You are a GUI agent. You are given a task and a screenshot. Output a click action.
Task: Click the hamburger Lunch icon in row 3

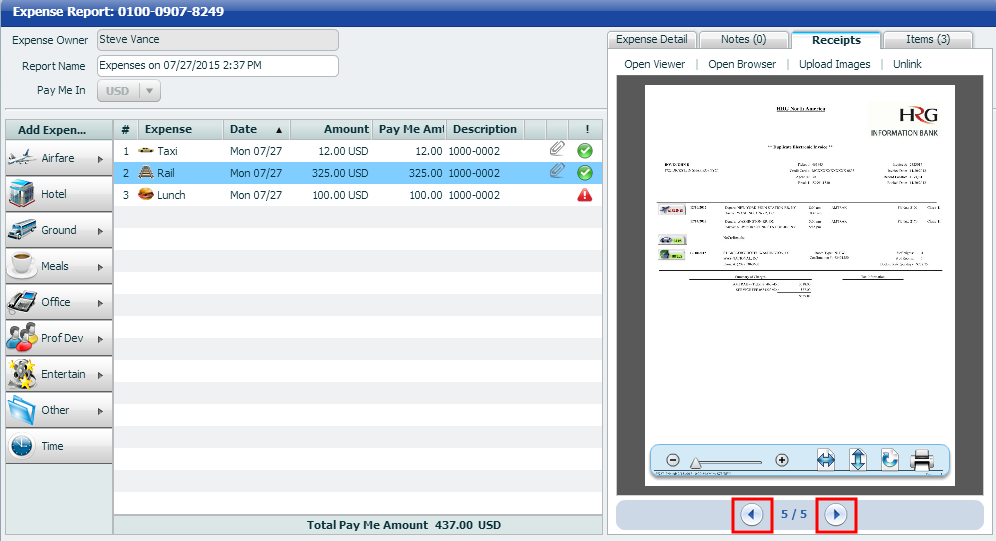(146, 194)
